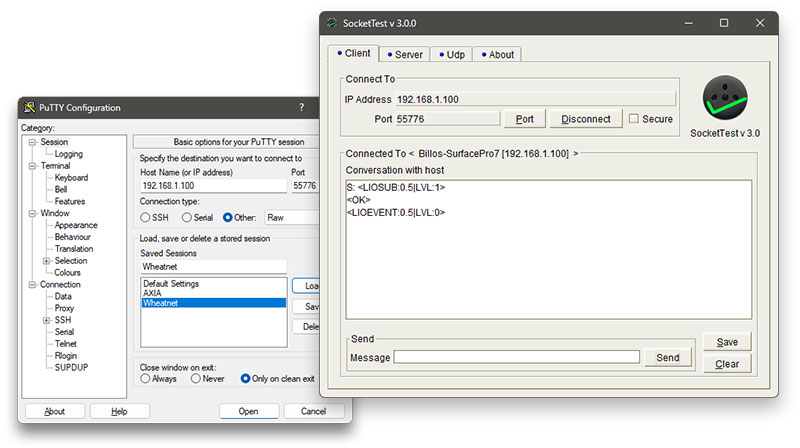Image resolution: width=800 pixels, height=448 pixels.
Task: Click the <OK> conversation line
Action: point(359,200)
